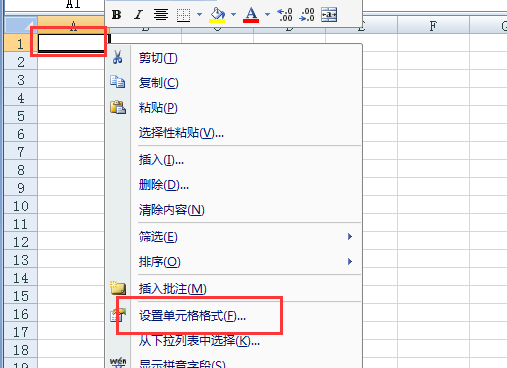This screenshot has height=368, width=507.
Task: Select row 15 header
Action: click(x=21, y=296)
